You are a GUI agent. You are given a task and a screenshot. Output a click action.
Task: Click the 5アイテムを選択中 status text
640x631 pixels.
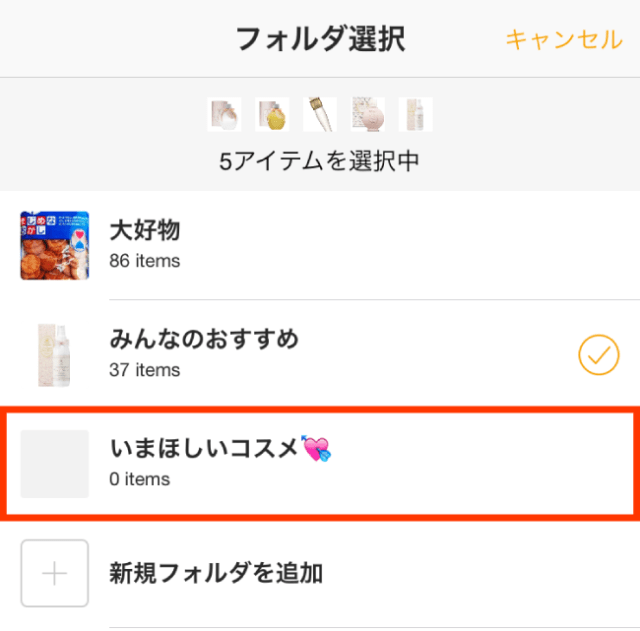click(x=320, y=160)
